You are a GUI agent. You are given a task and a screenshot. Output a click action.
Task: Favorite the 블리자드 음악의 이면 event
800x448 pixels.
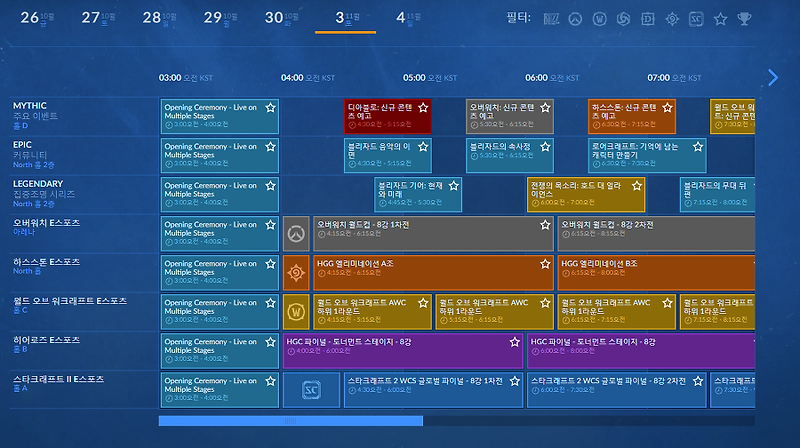pos(423,147)
